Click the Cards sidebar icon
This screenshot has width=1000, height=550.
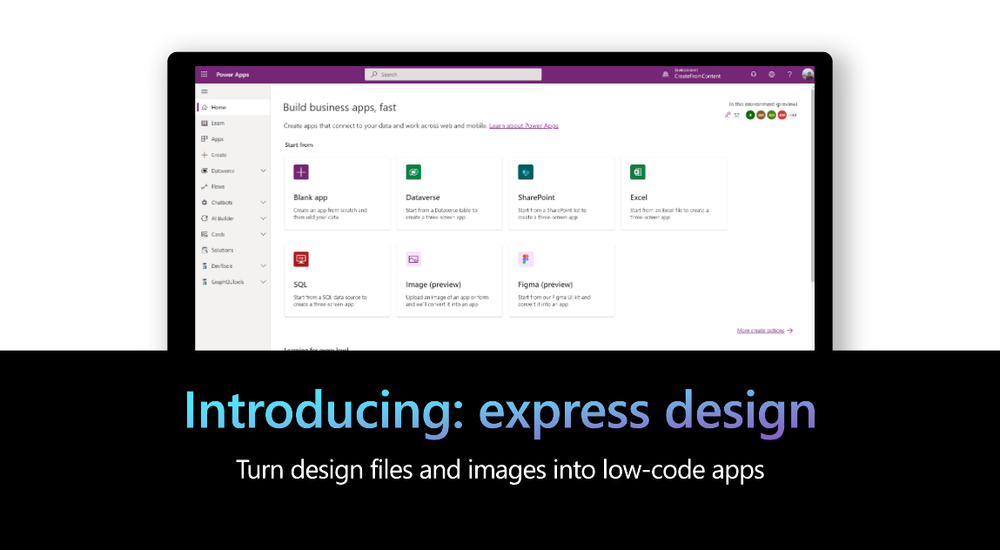[204, 234]
